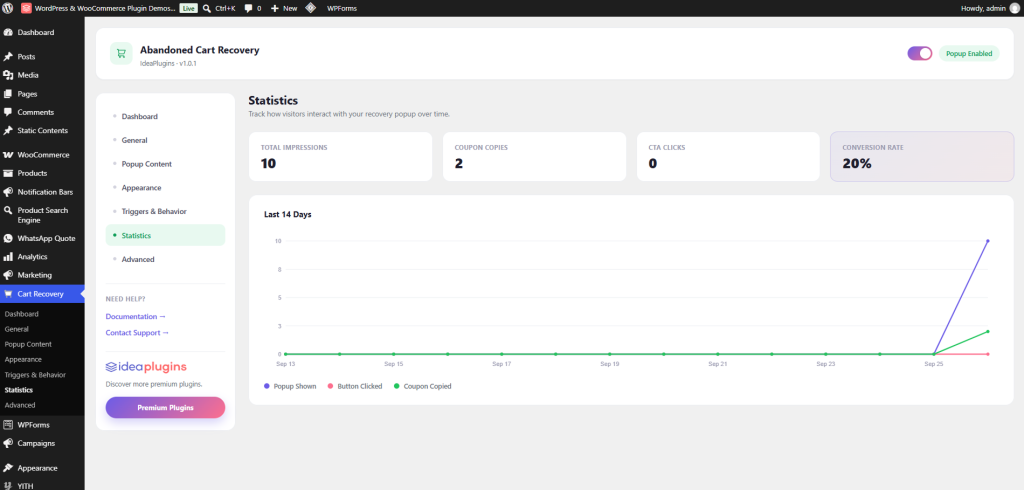Click the Media icon in sidebar

[8, 75]
